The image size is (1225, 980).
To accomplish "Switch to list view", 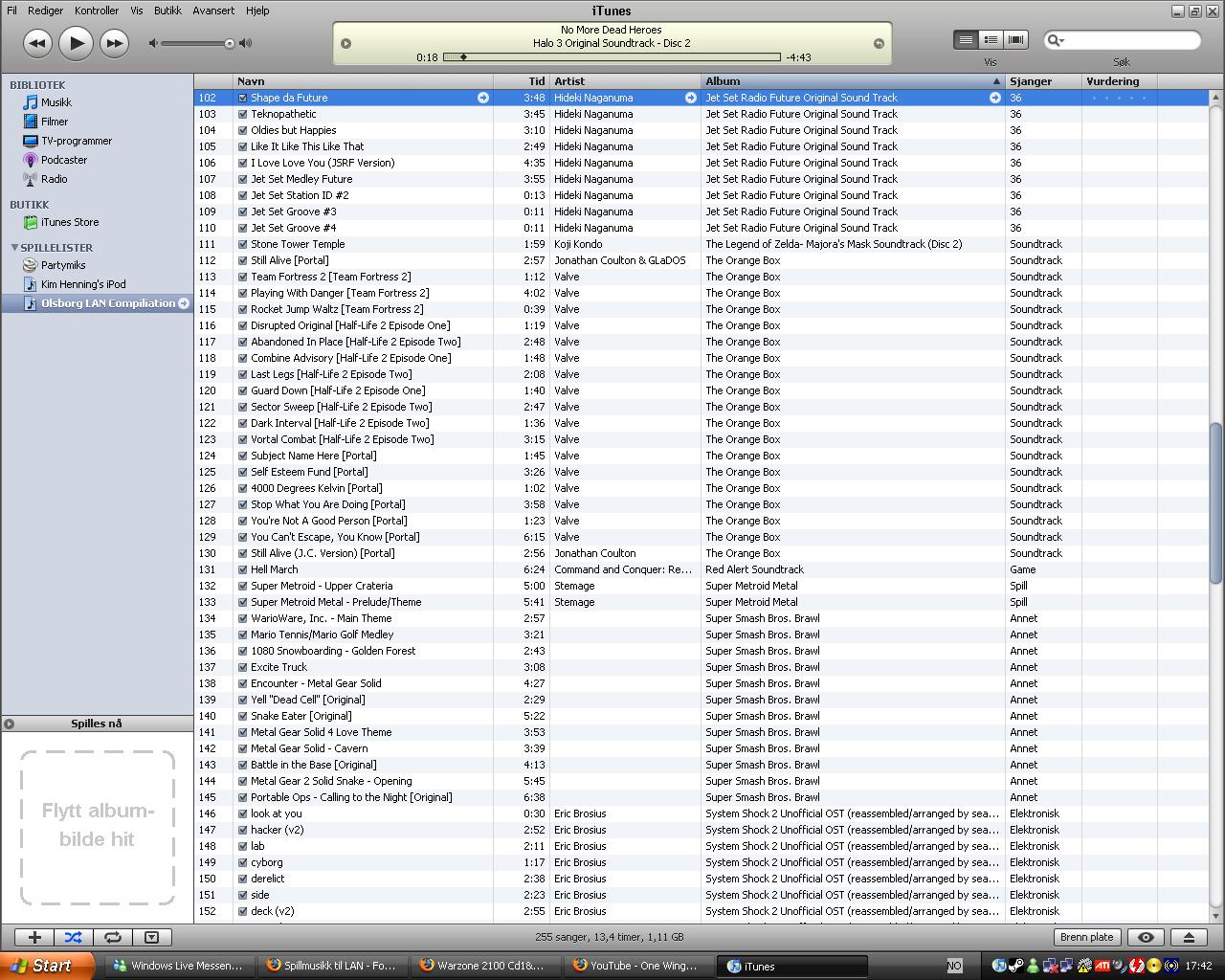I will pos(967,40).
